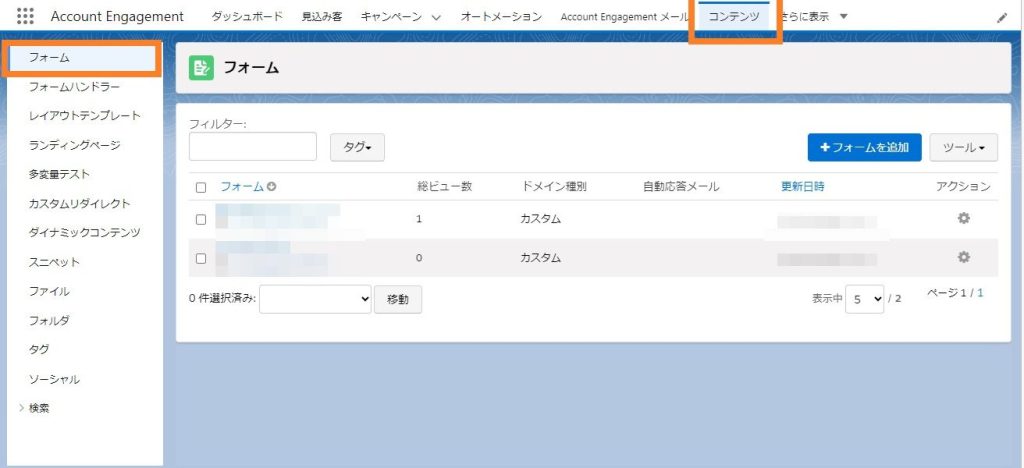1024x468 pixels.
Task: Click into the フィルター text field
Action: (253, 146)
